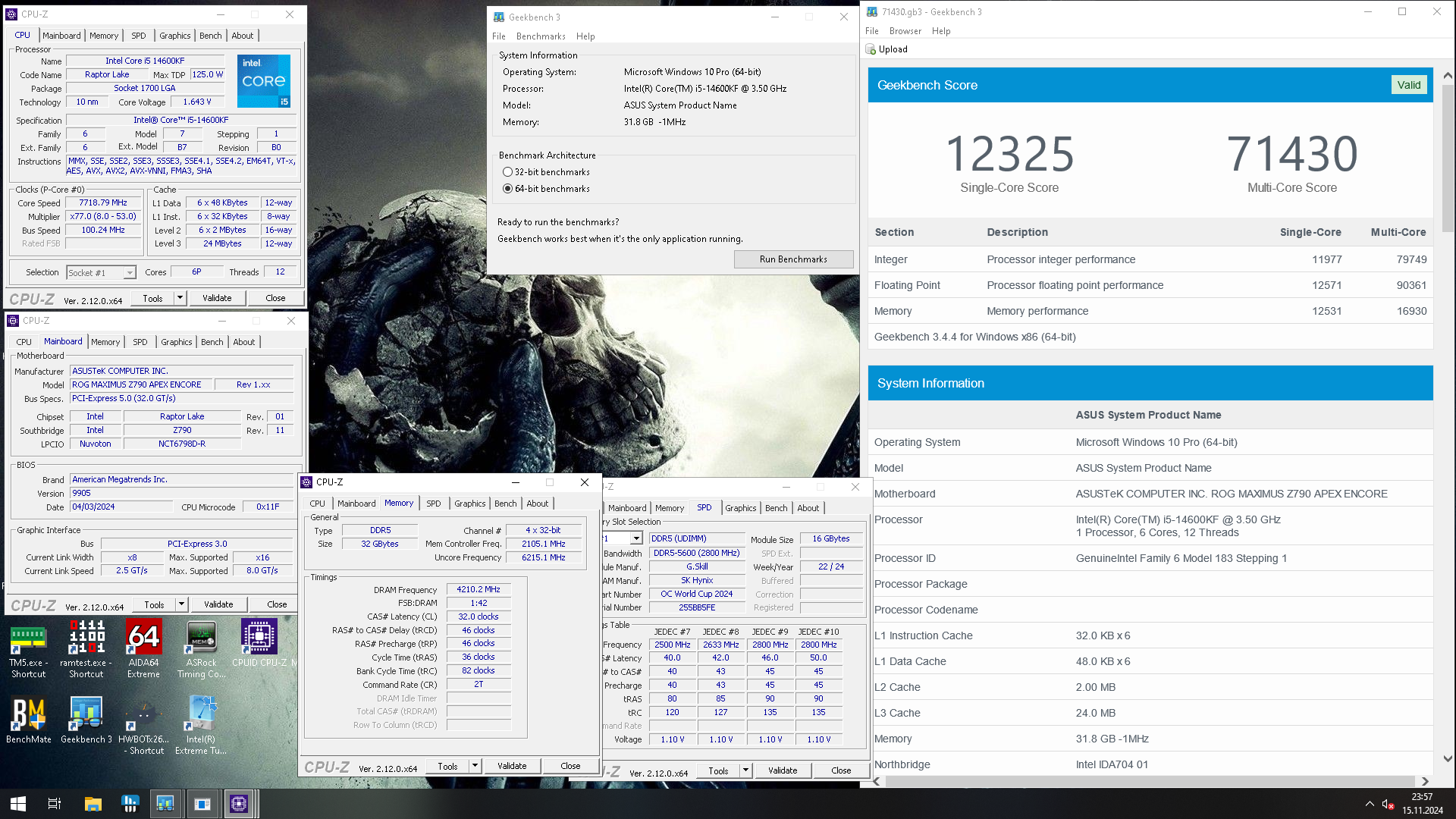The width and height of the screenshot is (1456, 819).
Task: Open Geekbench 3 desktop shortcut
Action: [86, 720]
